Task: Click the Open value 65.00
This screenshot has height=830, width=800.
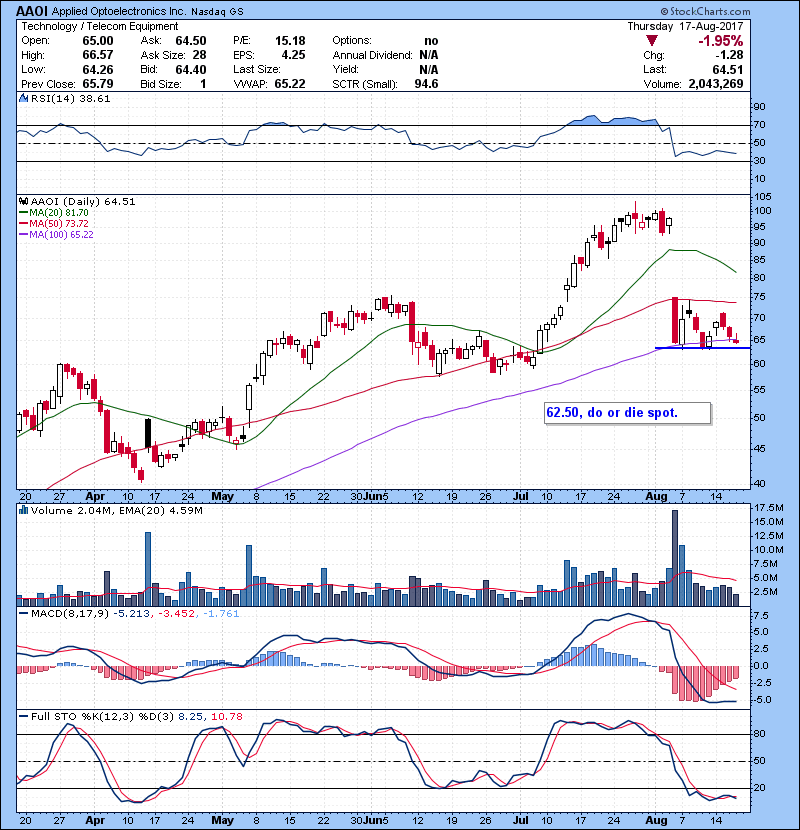Action: tap(97, 41)
